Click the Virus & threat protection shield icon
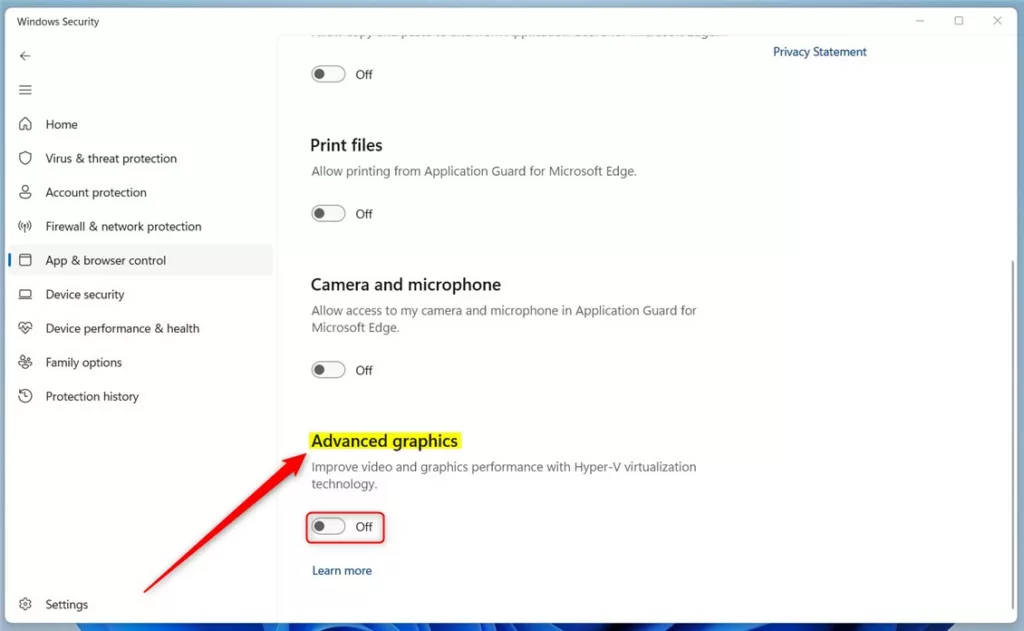 pyautogui.click(x=25, y=158)
